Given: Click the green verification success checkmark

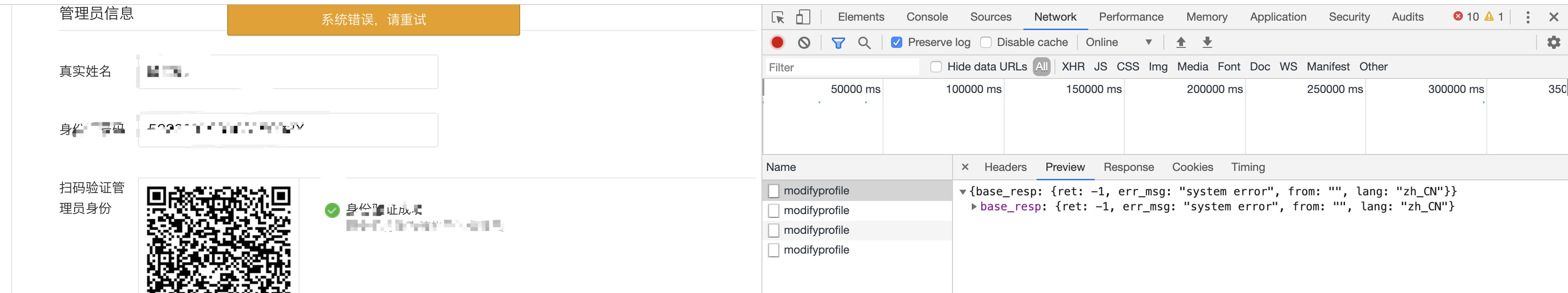Looking at the screenshot, I should tap(332, 211).
